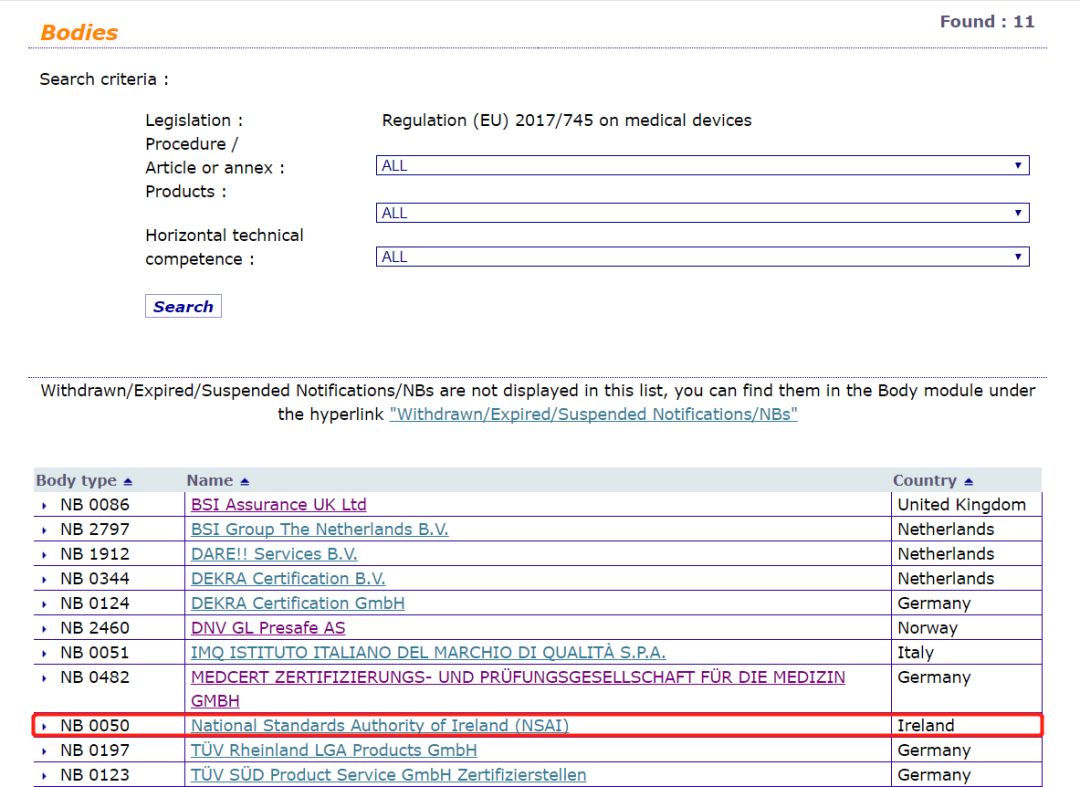Expand the NB 1912 row arrow

coord(45,556)
